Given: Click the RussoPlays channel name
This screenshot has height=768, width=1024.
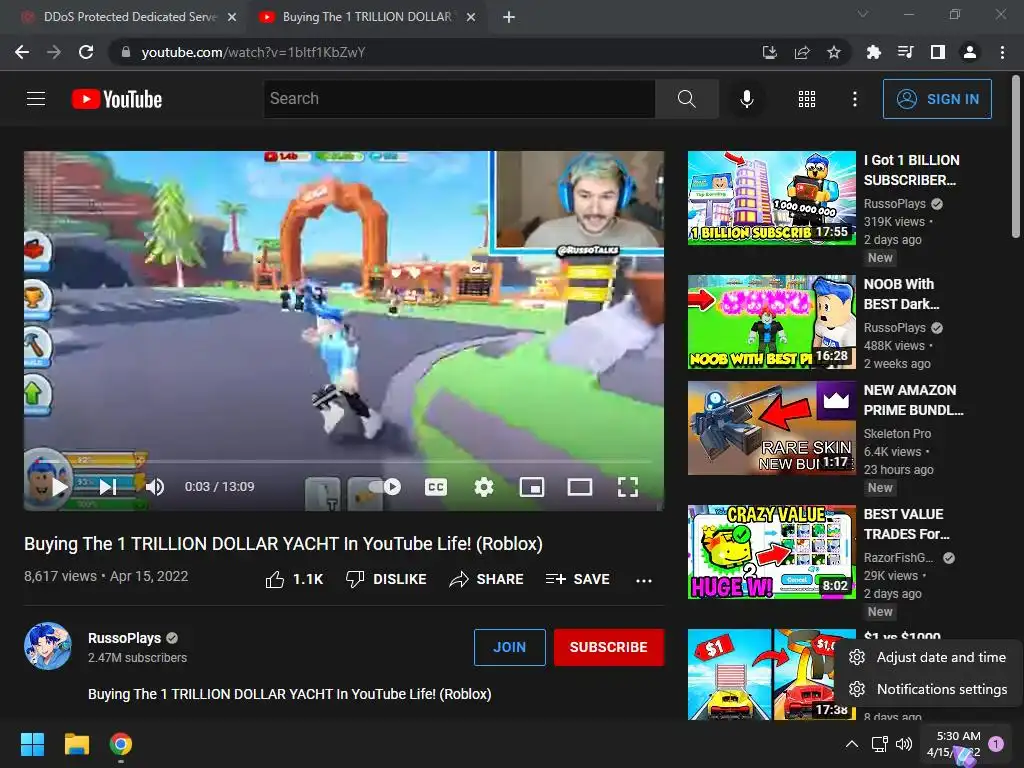Looking at the screenshot, I should (124, 638).
